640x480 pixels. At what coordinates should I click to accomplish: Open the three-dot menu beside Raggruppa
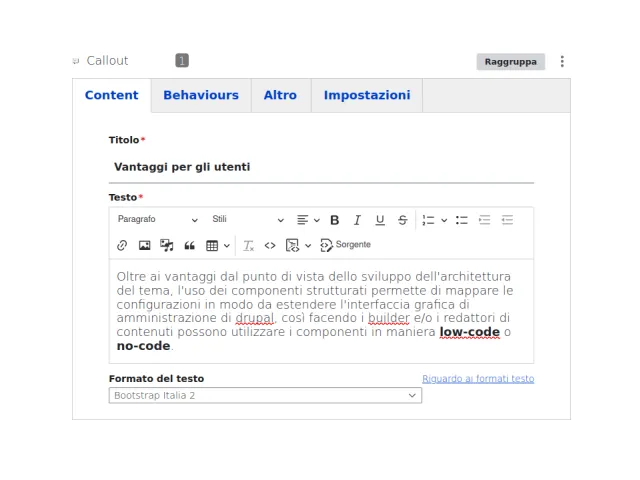[562, 61]
